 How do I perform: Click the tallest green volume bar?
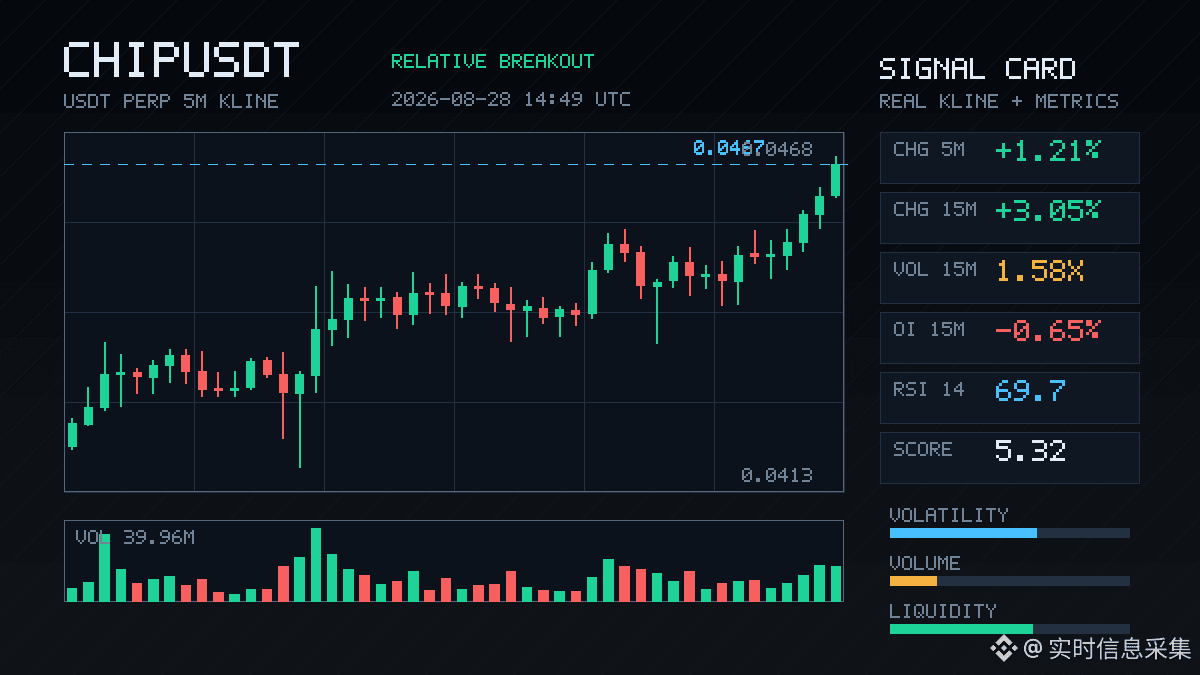[316, 564]
